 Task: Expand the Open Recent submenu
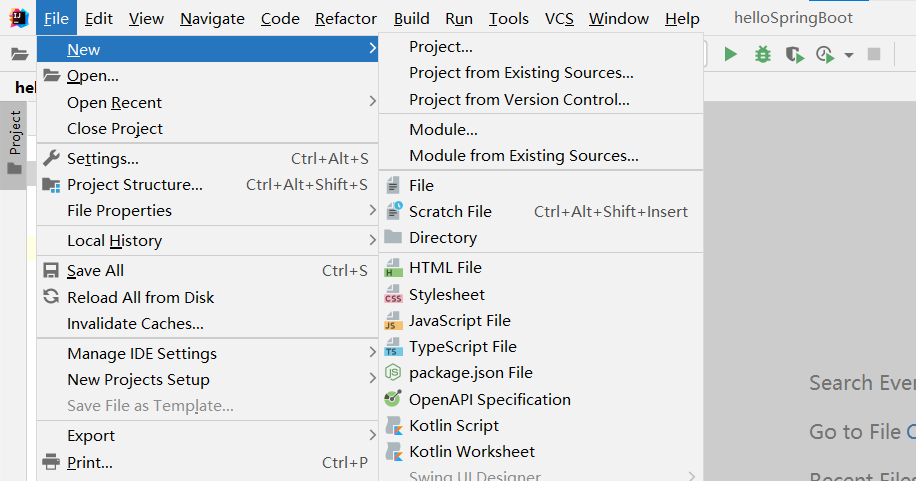(114, 102)
